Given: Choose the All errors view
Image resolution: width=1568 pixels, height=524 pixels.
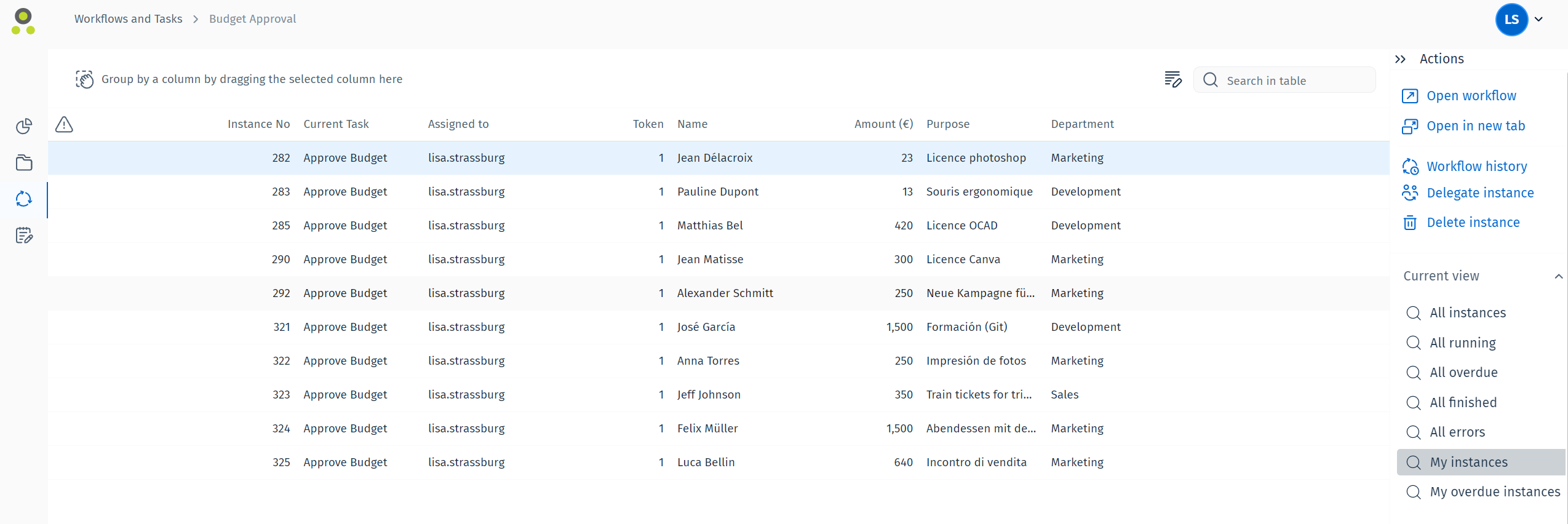Looking at the screenshot, I should click(x=1457, y=432).
